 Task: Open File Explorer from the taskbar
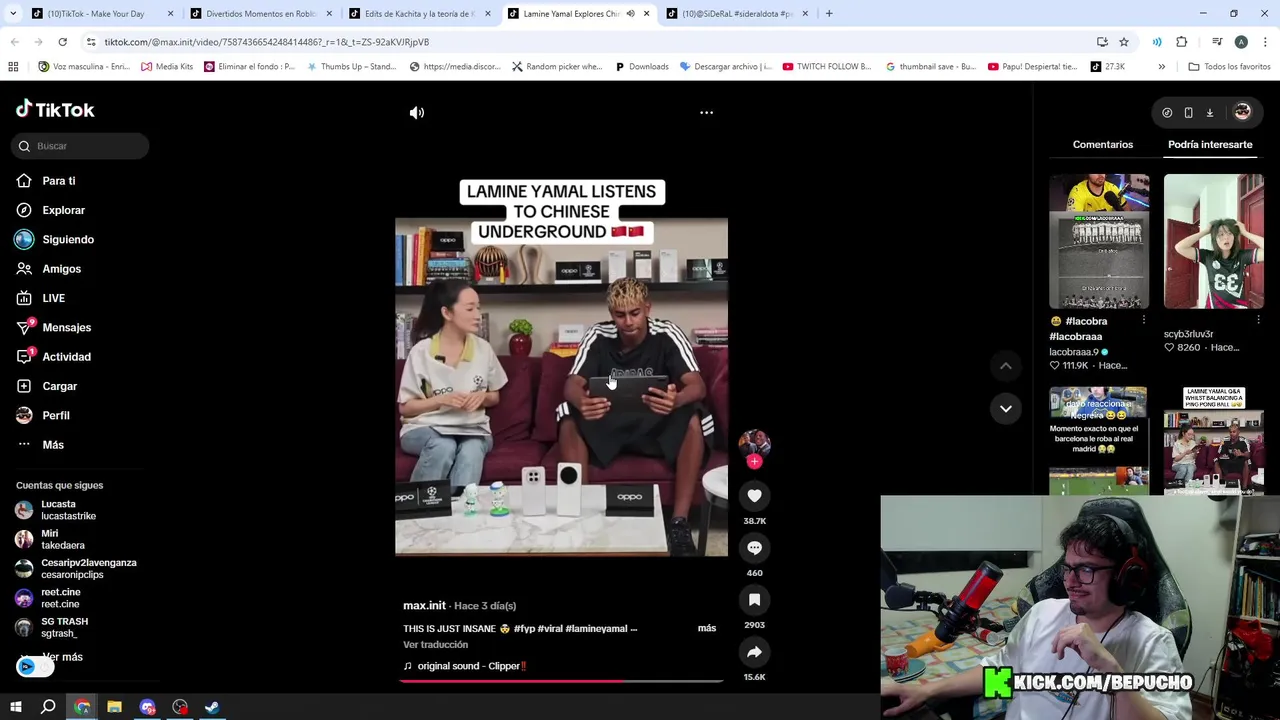coord(114,707)
